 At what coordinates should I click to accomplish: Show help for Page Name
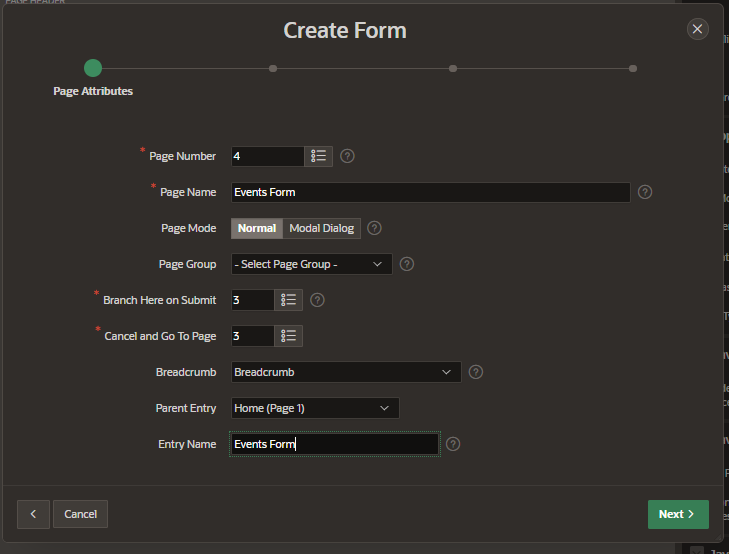(x=645, y=192)
